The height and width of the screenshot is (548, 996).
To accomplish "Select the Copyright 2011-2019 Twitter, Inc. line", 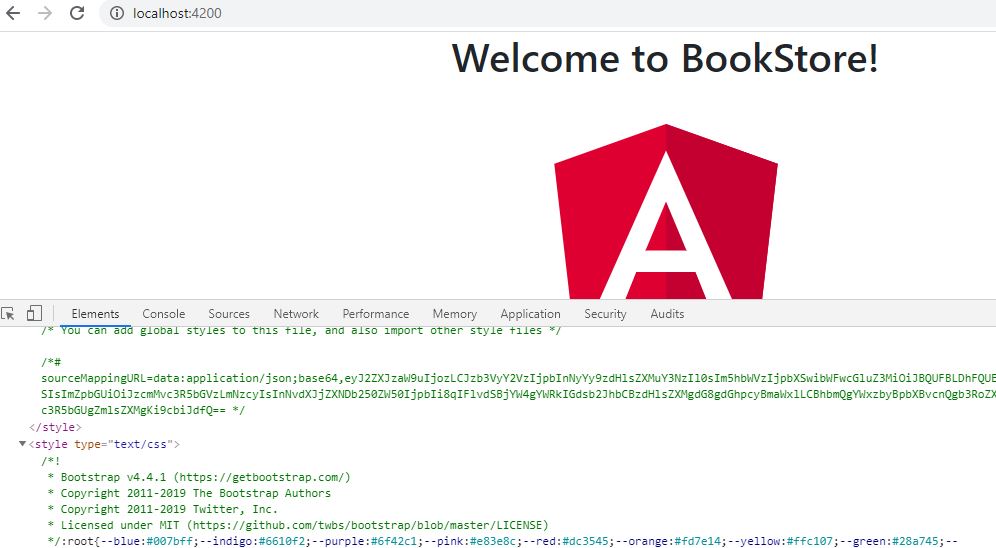I will pyautogui.click(x=163, y=509).
